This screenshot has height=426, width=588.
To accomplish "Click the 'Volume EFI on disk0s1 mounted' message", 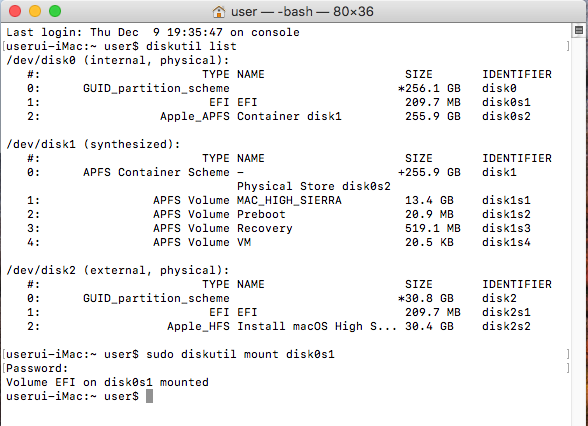I will point(107,382).
